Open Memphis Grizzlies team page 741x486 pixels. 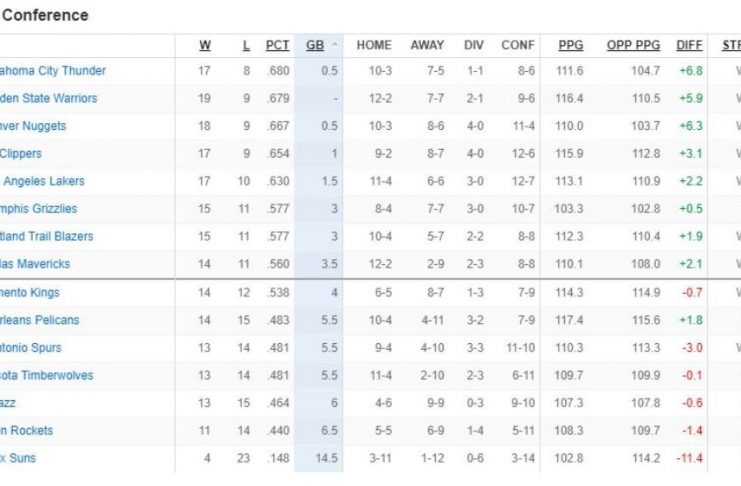pyautogui.click(x=39, y=209)
